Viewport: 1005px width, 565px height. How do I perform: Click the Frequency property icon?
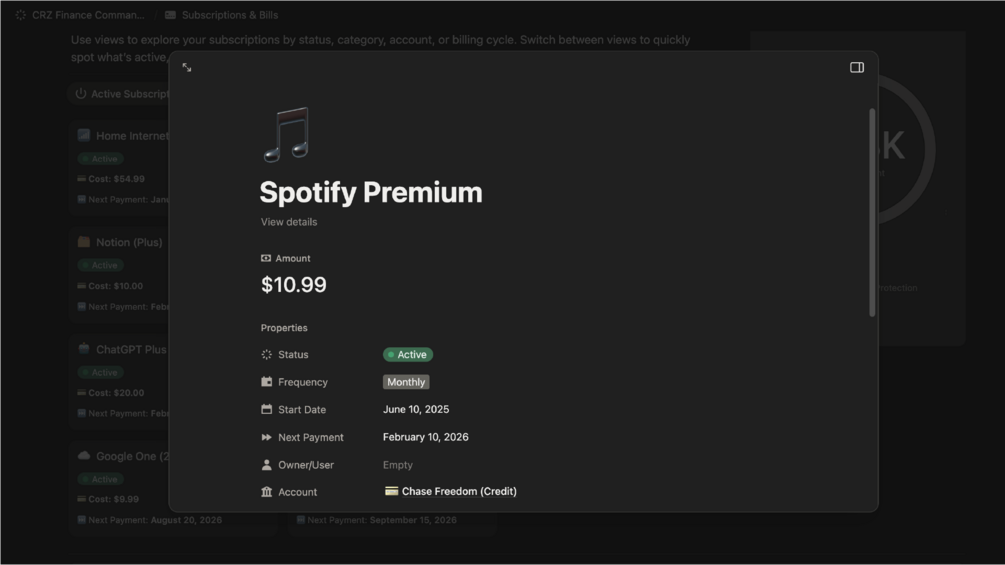(267, 382)
